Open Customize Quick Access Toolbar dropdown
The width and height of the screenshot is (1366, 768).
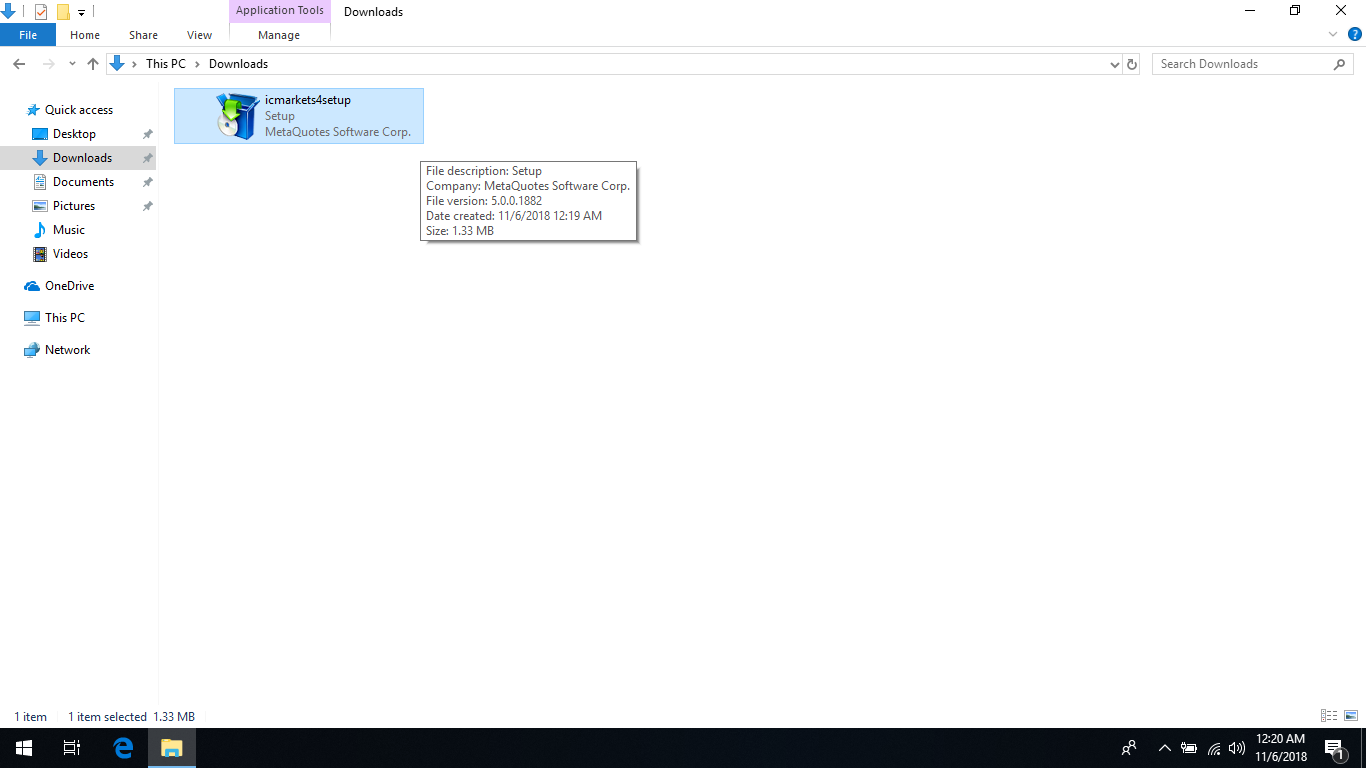[x=81, y=13]
